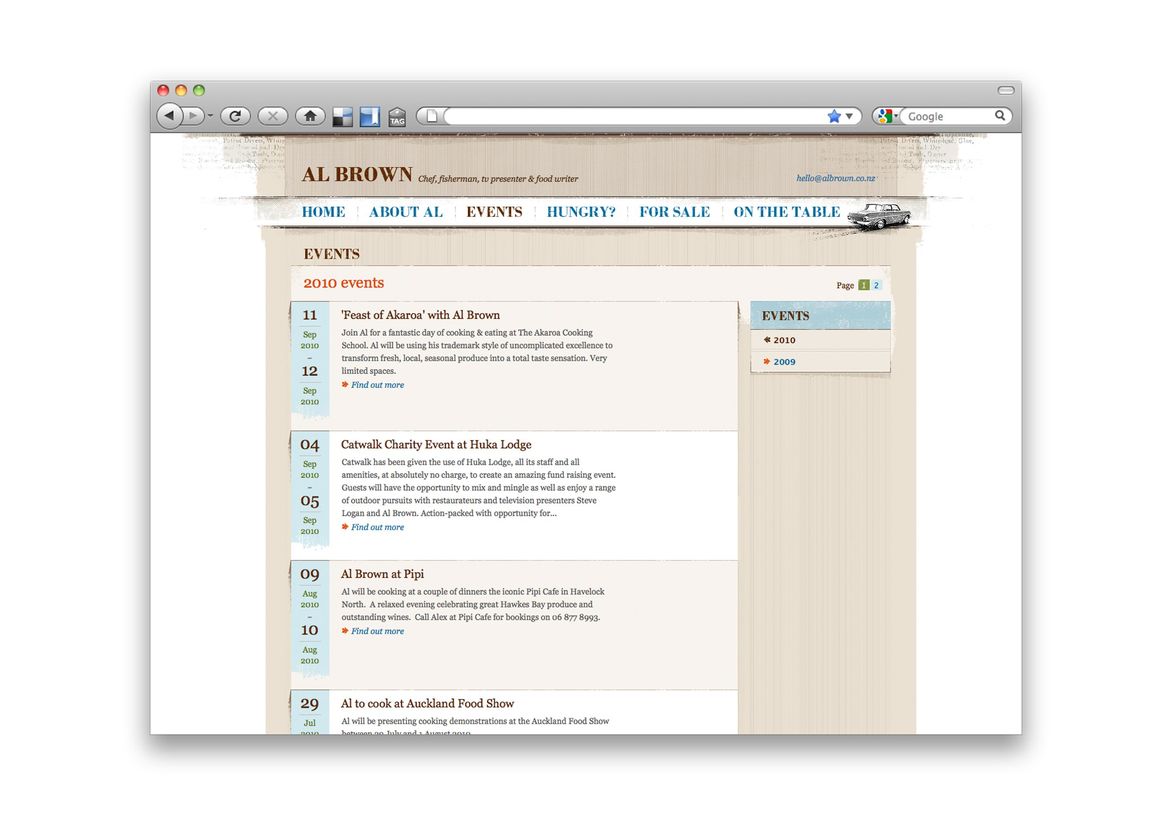Reload the page with the refresh button

[235, 116]
